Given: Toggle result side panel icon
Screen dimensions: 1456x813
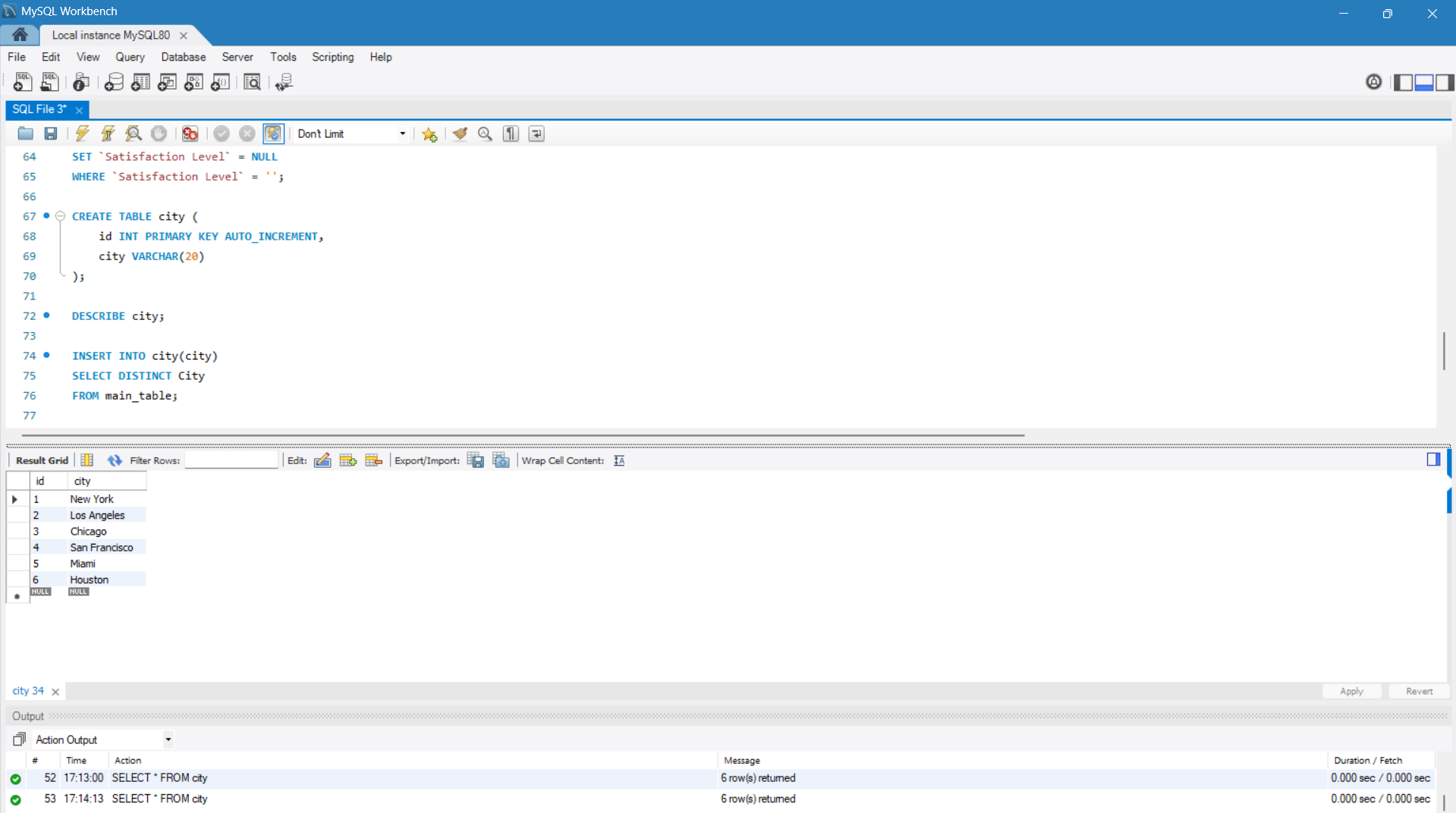Looking at the screenshot, I should pos(1433,459).
